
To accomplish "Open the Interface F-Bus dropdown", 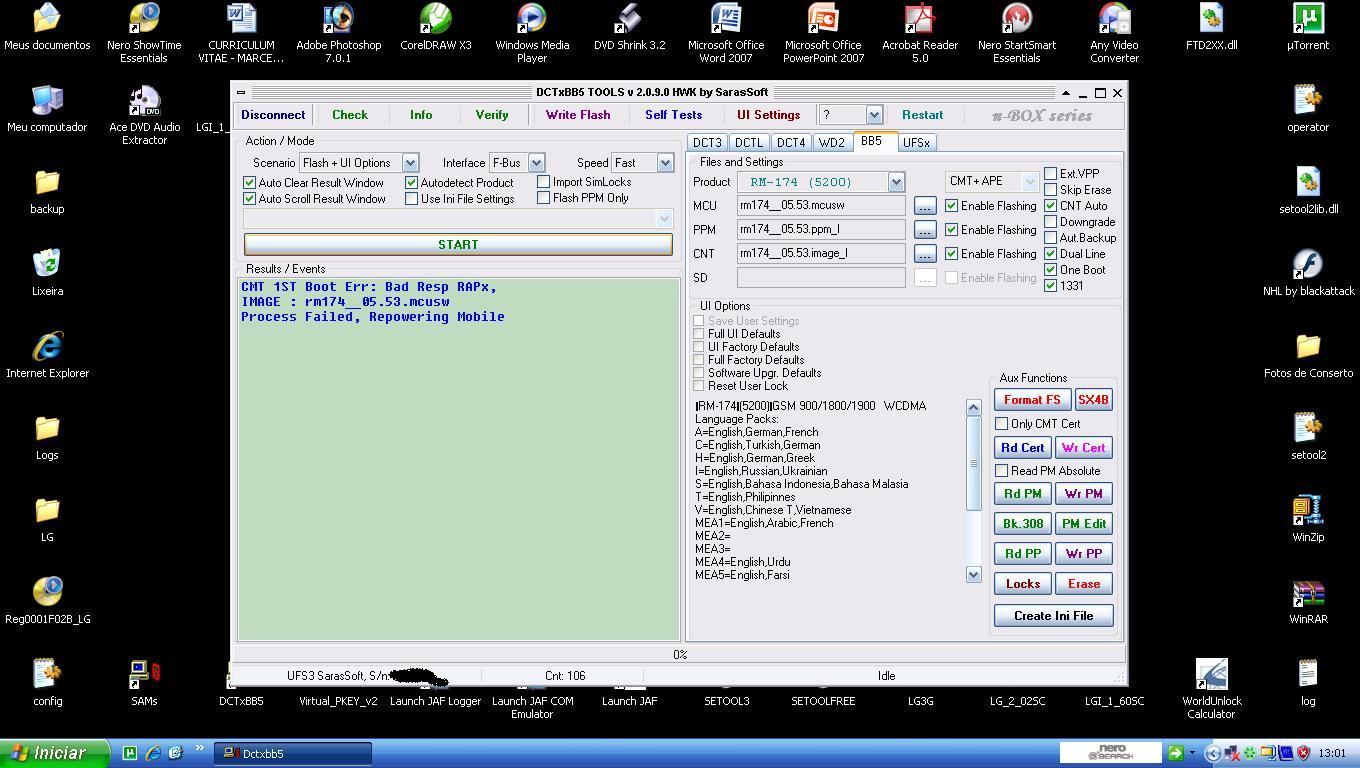I will tap(536, 163).
